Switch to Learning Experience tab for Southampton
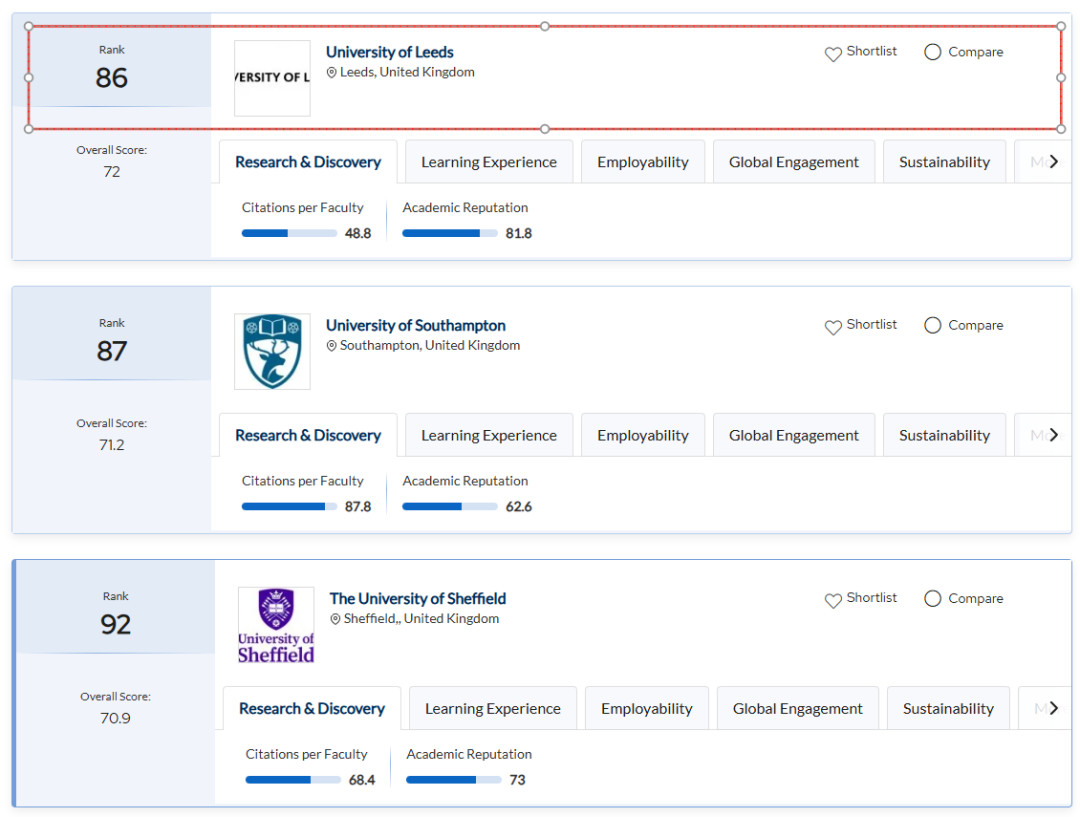This screenshot has height=817, width=1080. coord(489,435)
